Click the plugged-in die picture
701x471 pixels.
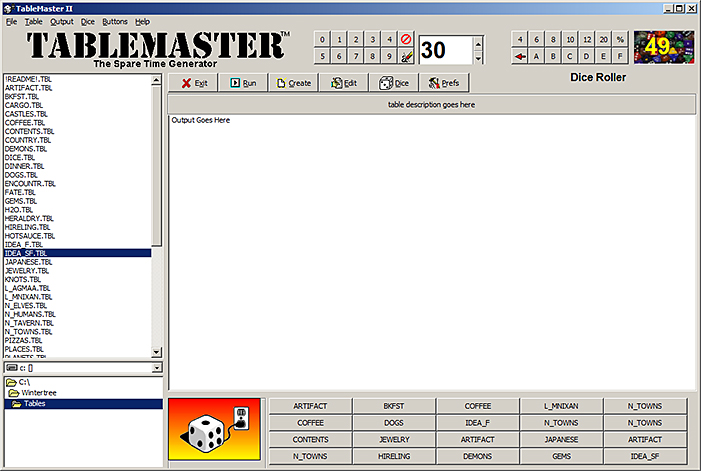[215, 429]
